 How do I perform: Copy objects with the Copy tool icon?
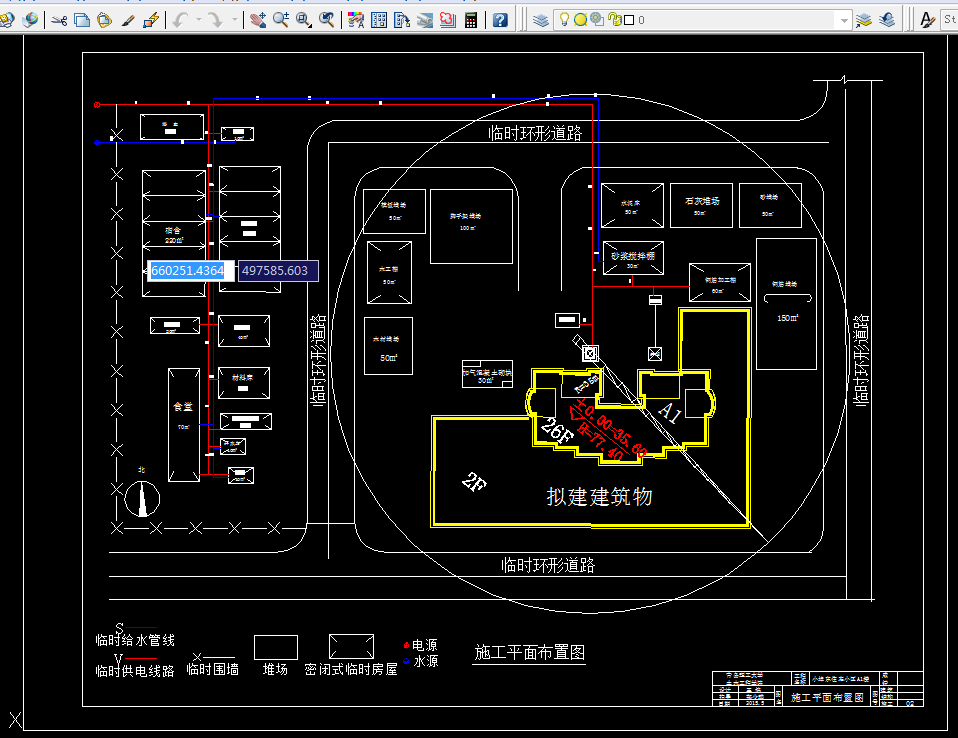pos(81,18)
